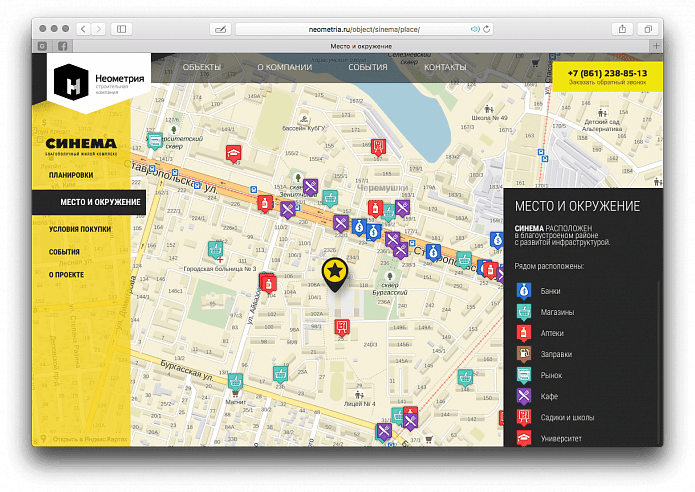Click the Аптеки legend label

point(552,333)
